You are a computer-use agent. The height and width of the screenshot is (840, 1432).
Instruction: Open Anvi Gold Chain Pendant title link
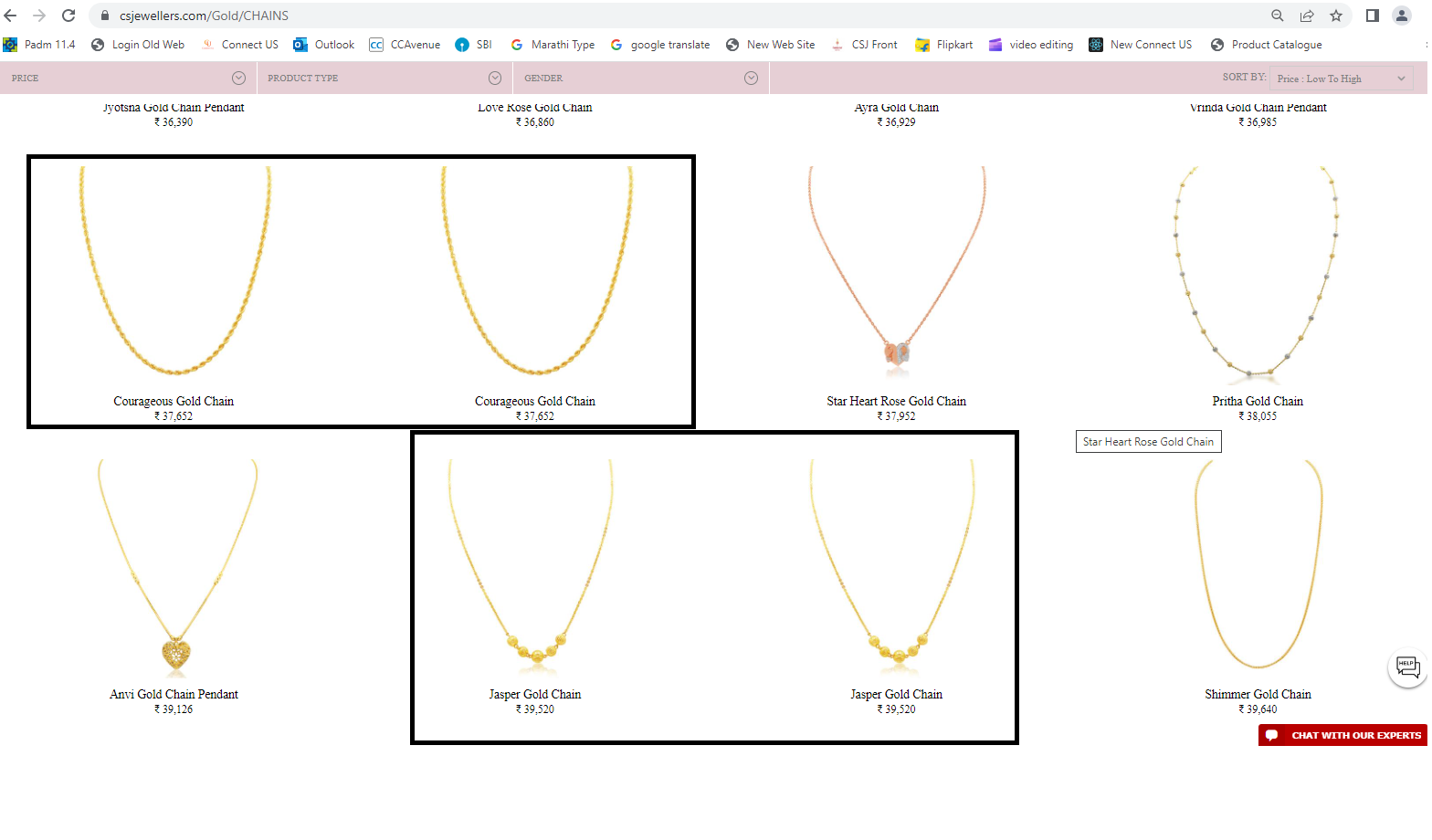tap(174, 694)
